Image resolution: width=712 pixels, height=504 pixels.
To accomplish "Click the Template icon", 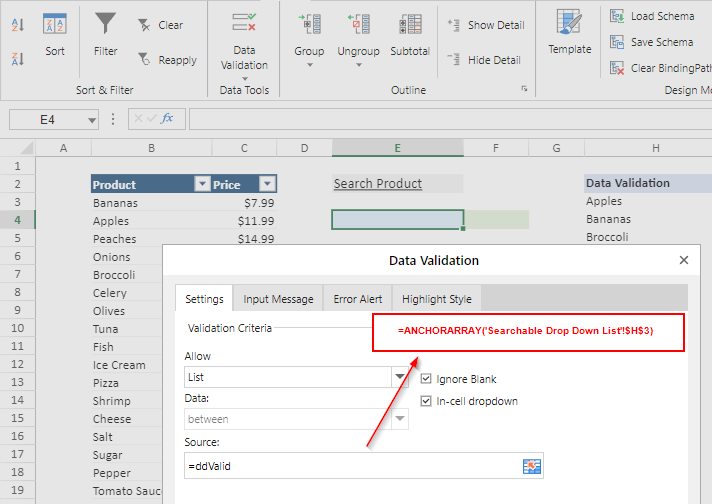I will [569, 24].
